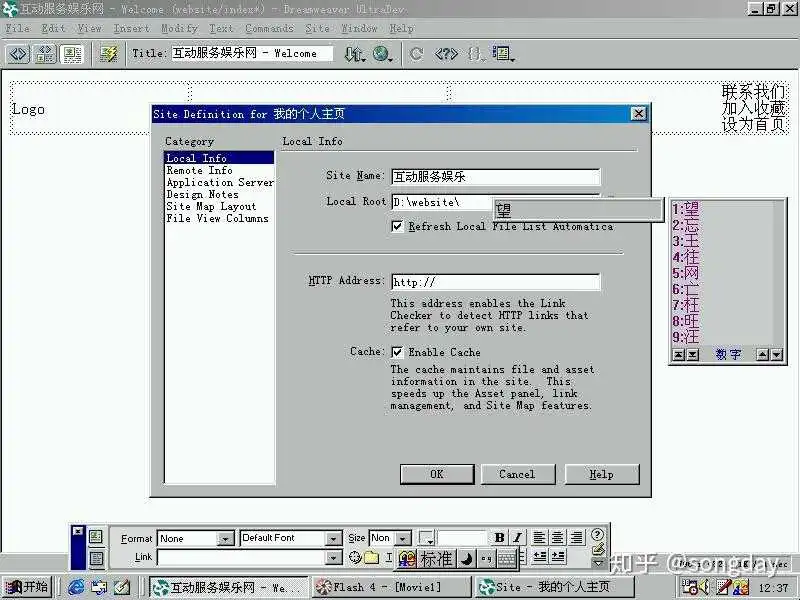
Task: Open the Reference <?> icon
Action: [445, 54]
